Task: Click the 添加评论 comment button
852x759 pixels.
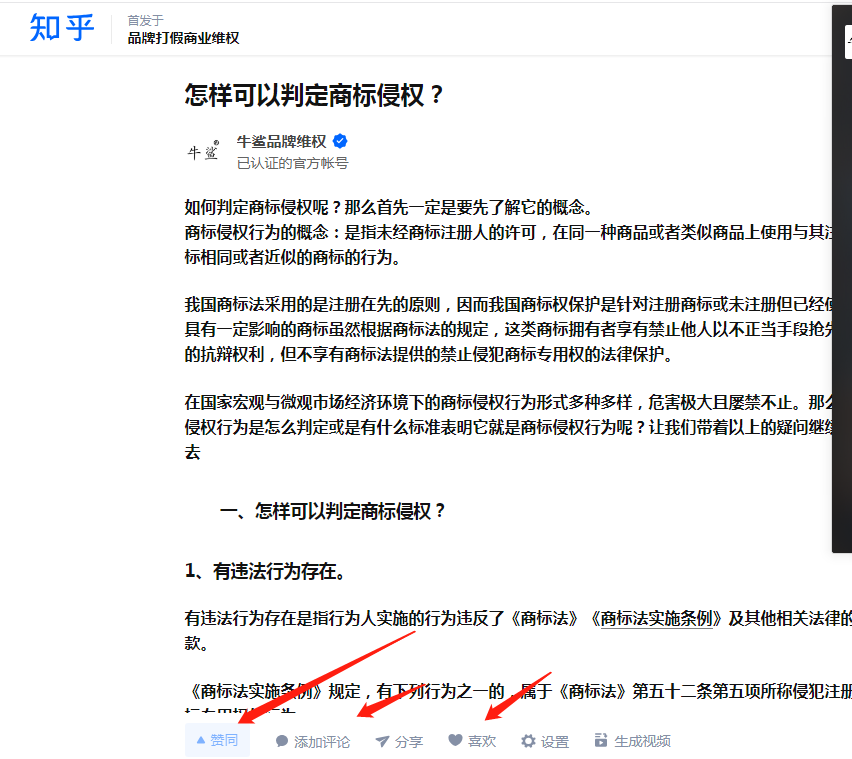Action: pyautogui.click(x=312, y=741)
